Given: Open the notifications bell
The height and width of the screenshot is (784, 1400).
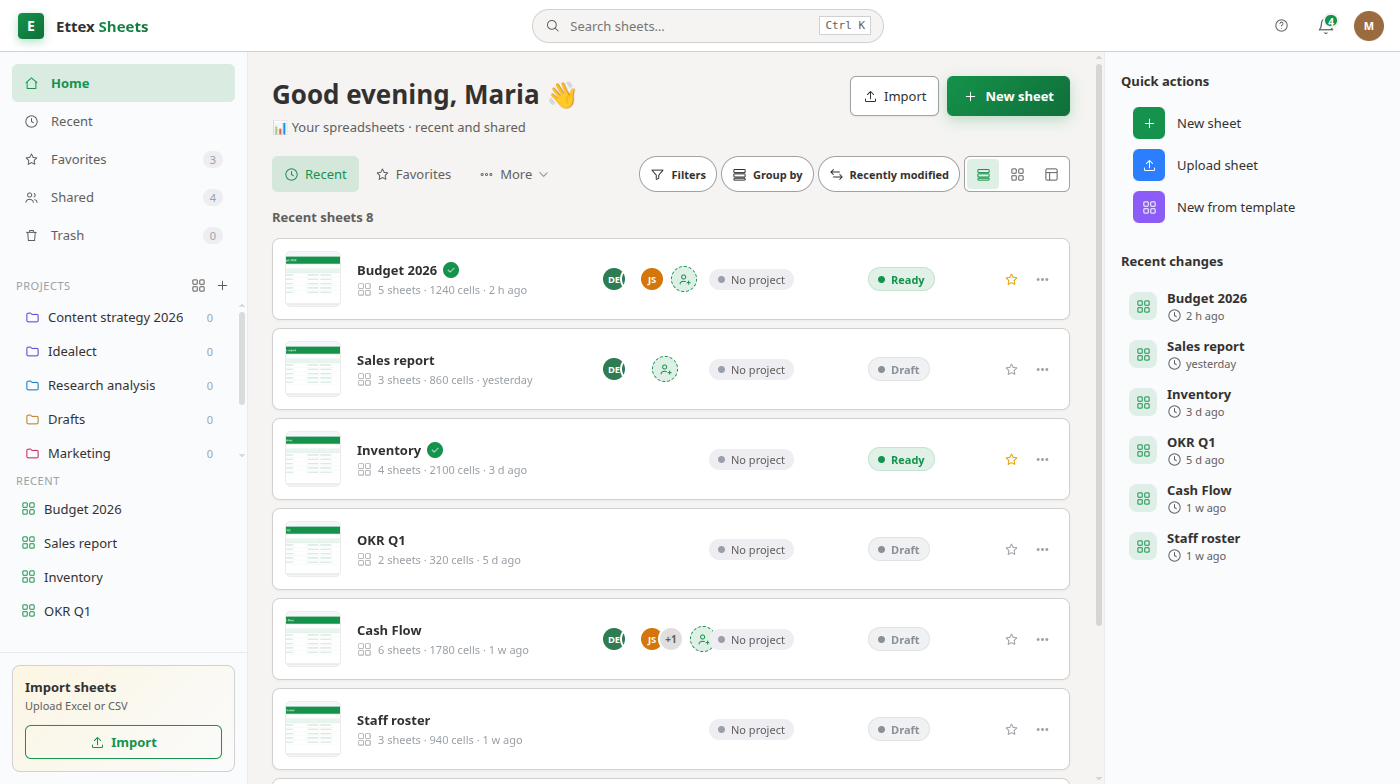Looking at the screenshot, I should pyautogui.click(x=1326, y=26).
